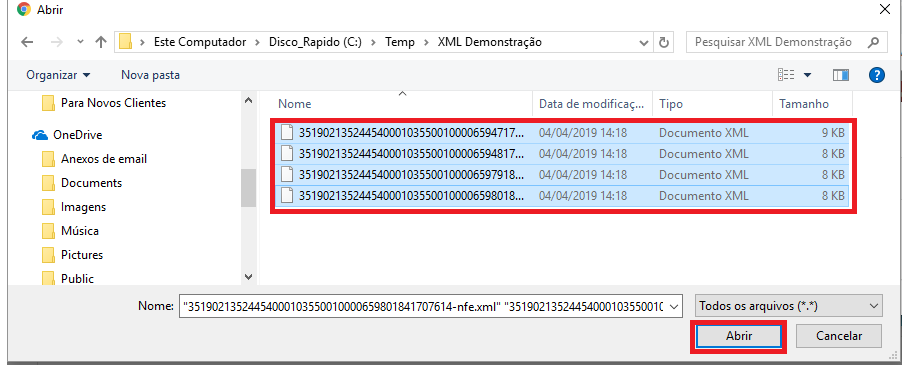The image size is (902, 365).
Task: Open the Organizar menu
Action: [x=58, y=75]
